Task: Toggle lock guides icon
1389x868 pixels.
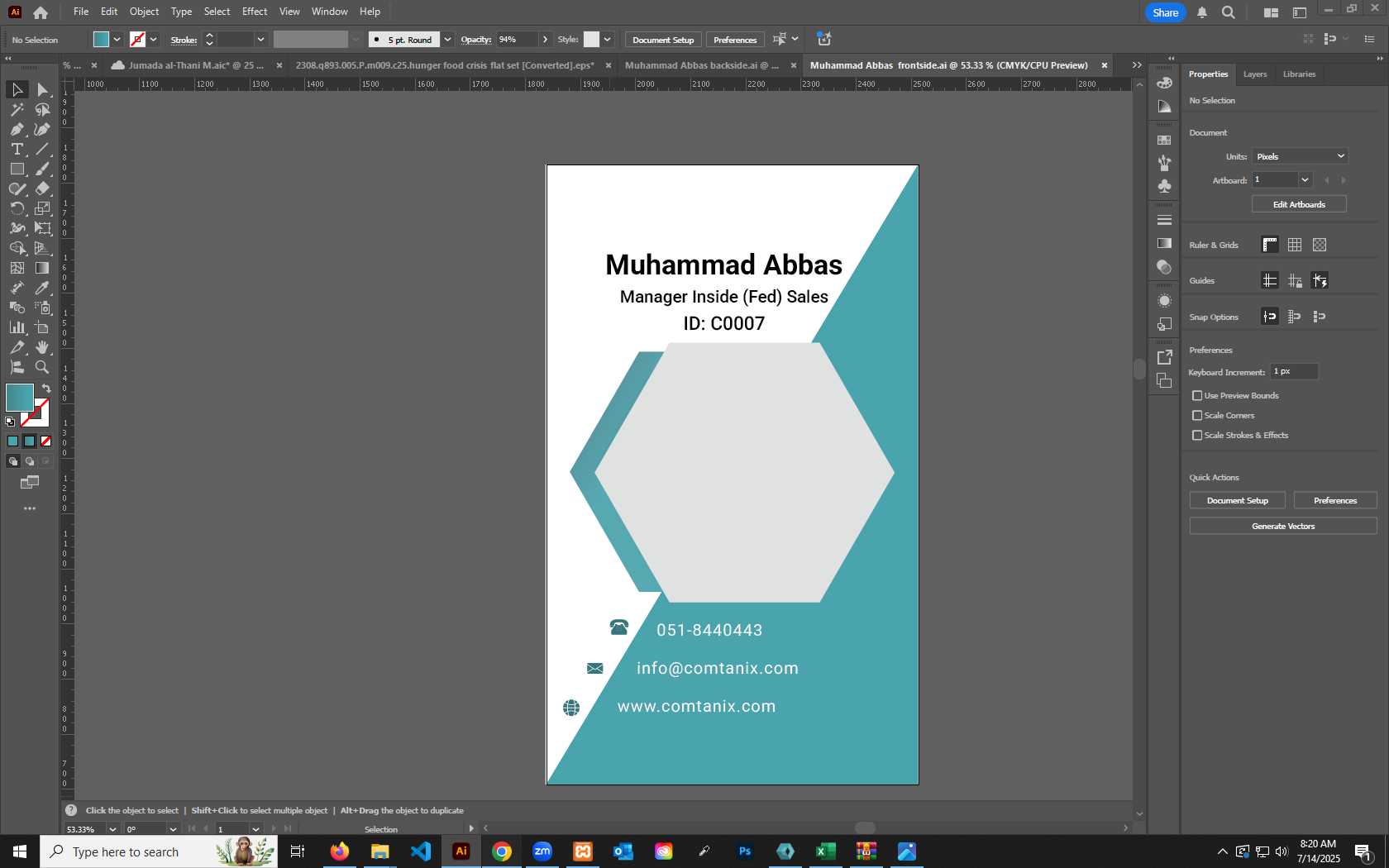Action: pos(1295,280)
